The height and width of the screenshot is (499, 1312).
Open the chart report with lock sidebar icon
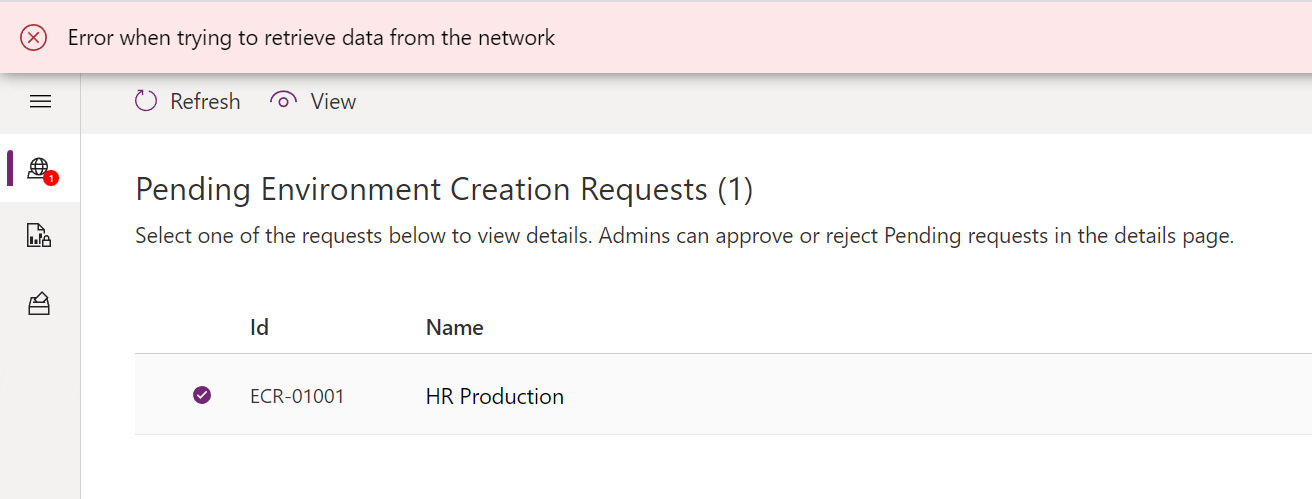pos(39,236)
